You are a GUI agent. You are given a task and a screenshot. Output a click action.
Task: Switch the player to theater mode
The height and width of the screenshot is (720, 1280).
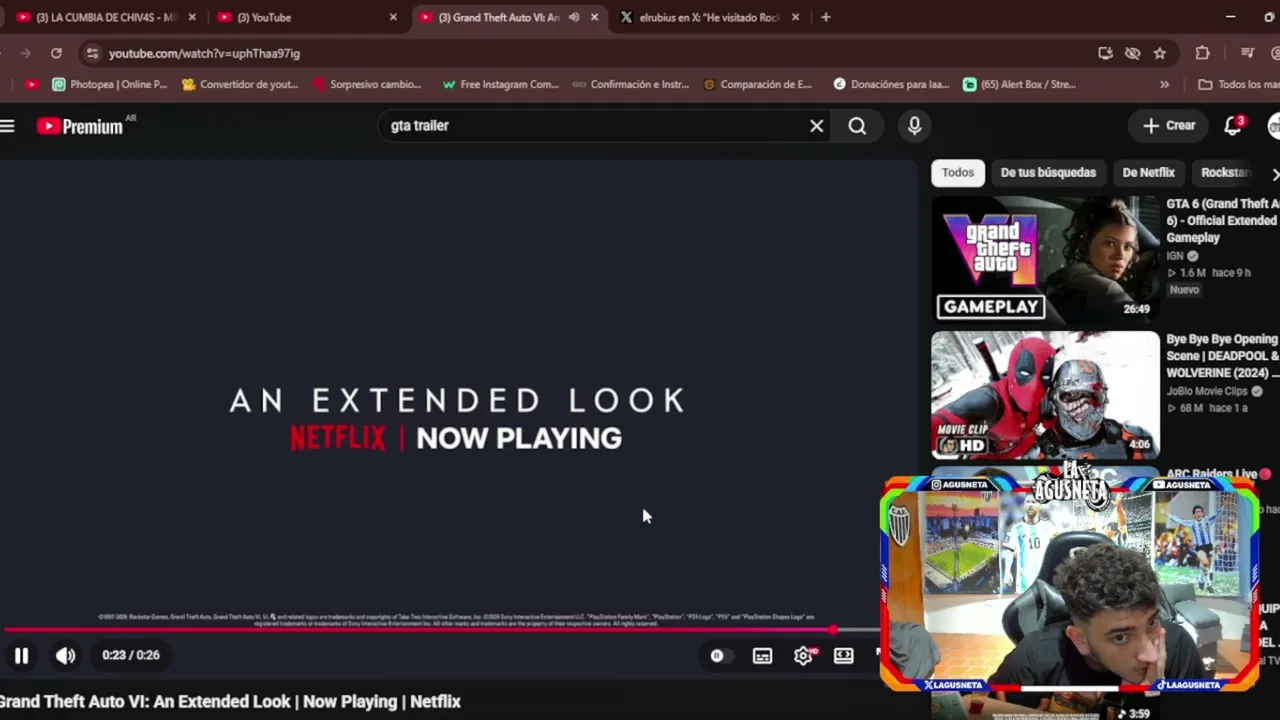tap(844, 656)
